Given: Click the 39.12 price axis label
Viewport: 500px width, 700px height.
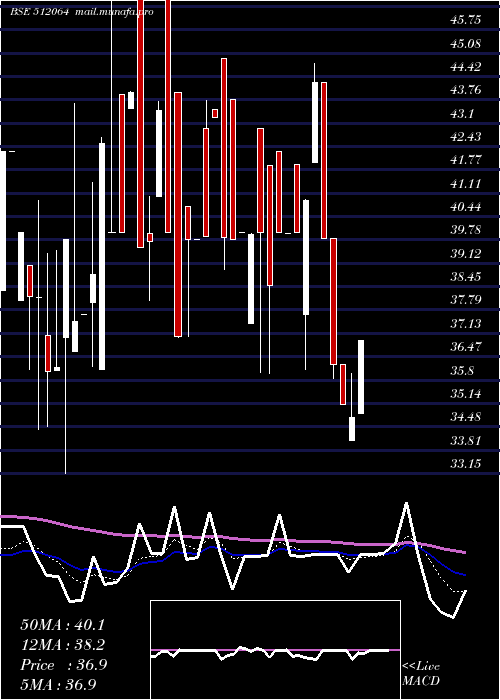Looking at the screenshot, I should (x=466, y=254).
